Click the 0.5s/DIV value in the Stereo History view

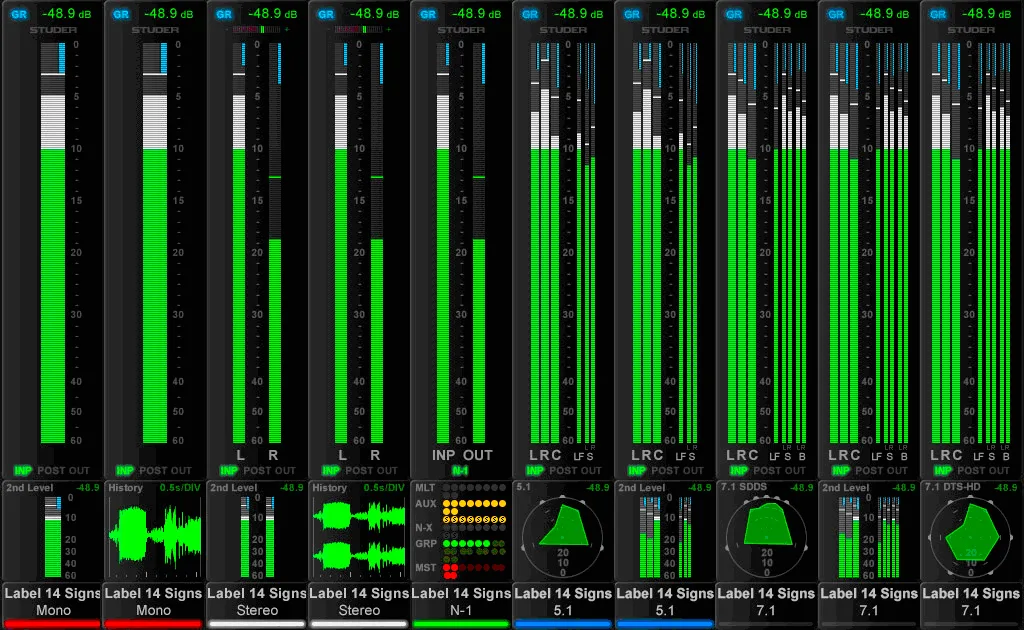click(x=384, y=488)
